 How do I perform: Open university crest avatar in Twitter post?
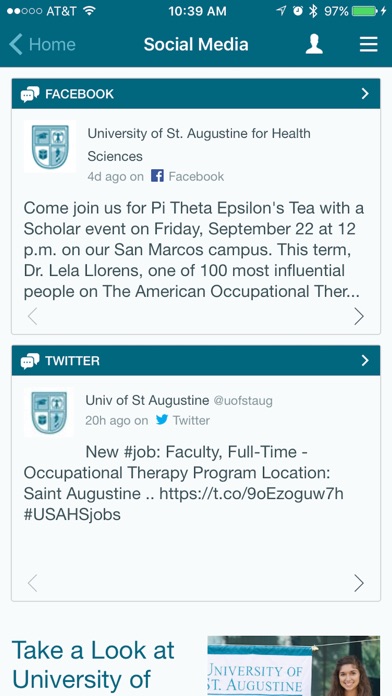49,412
